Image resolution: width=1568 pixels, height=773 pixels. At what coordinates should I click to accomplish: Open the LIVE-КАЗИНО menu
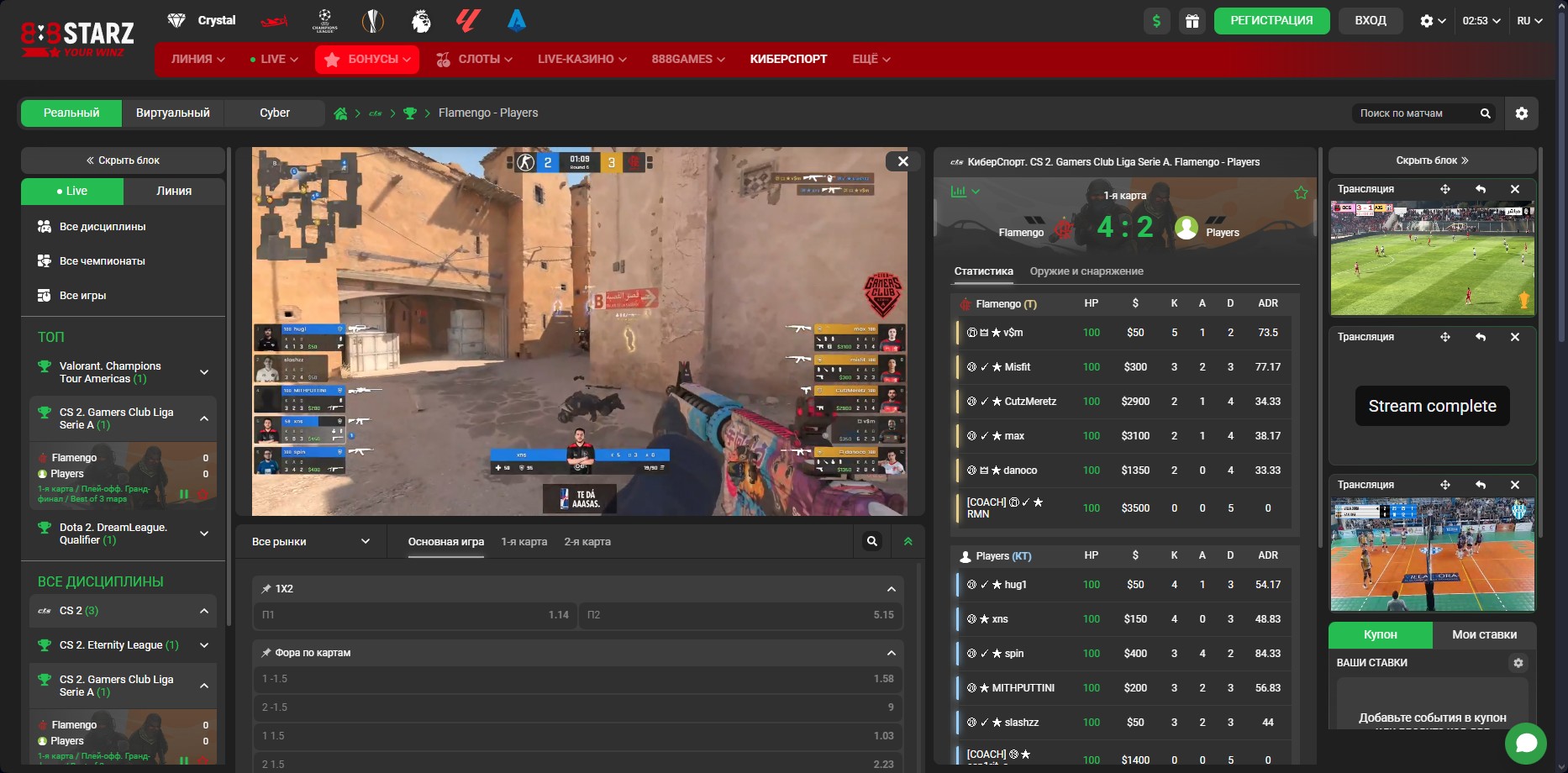(x=582, y=60)
